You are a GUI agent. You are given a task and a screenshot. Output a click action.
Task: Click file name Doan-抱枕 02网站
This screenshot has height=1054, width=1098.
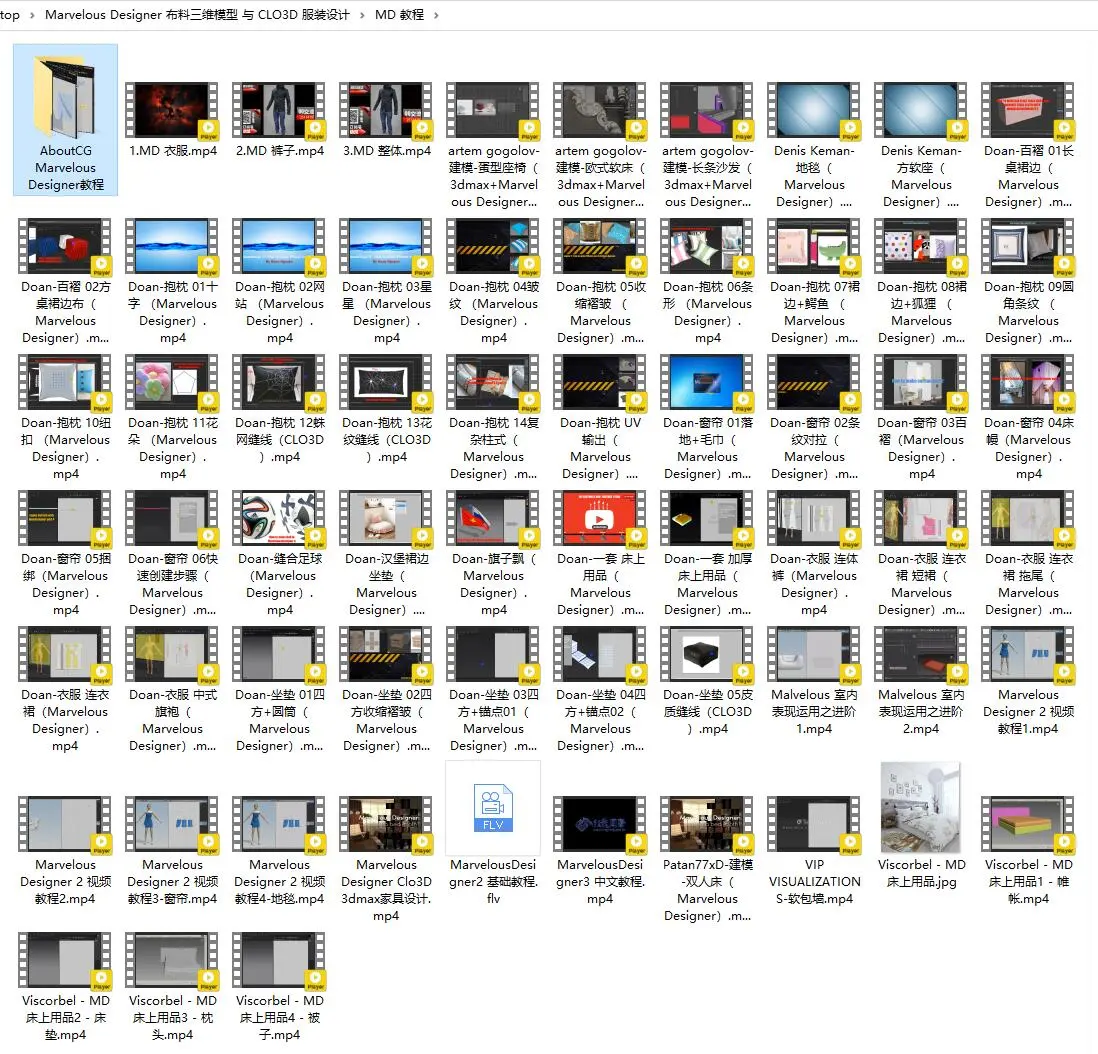(279, 312)
